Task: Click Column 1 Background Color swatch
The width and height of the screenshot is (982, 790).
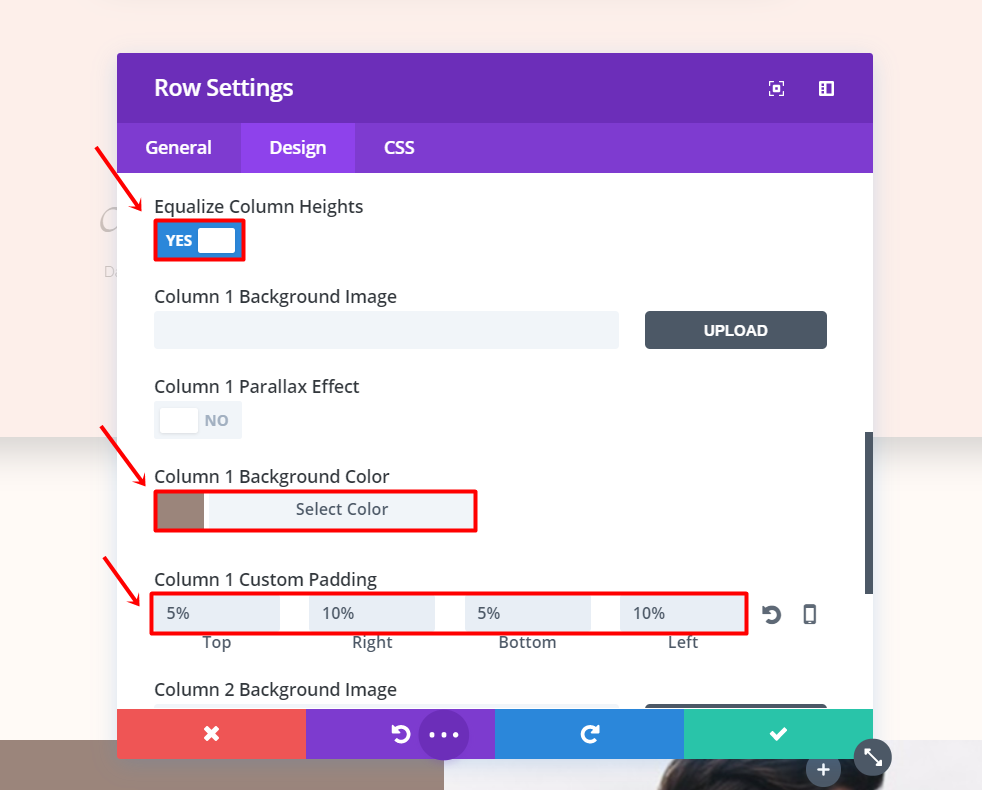Action: pos(181,510)
